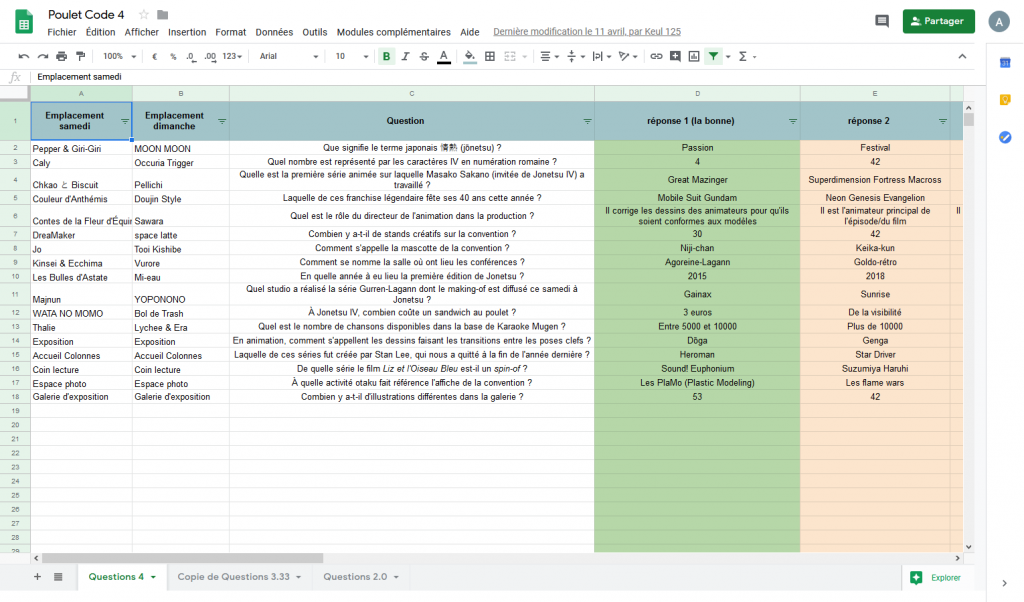Screen dimensions: 1024x602
Task: Open the Données menu
Action: click(x=274, y=32)
